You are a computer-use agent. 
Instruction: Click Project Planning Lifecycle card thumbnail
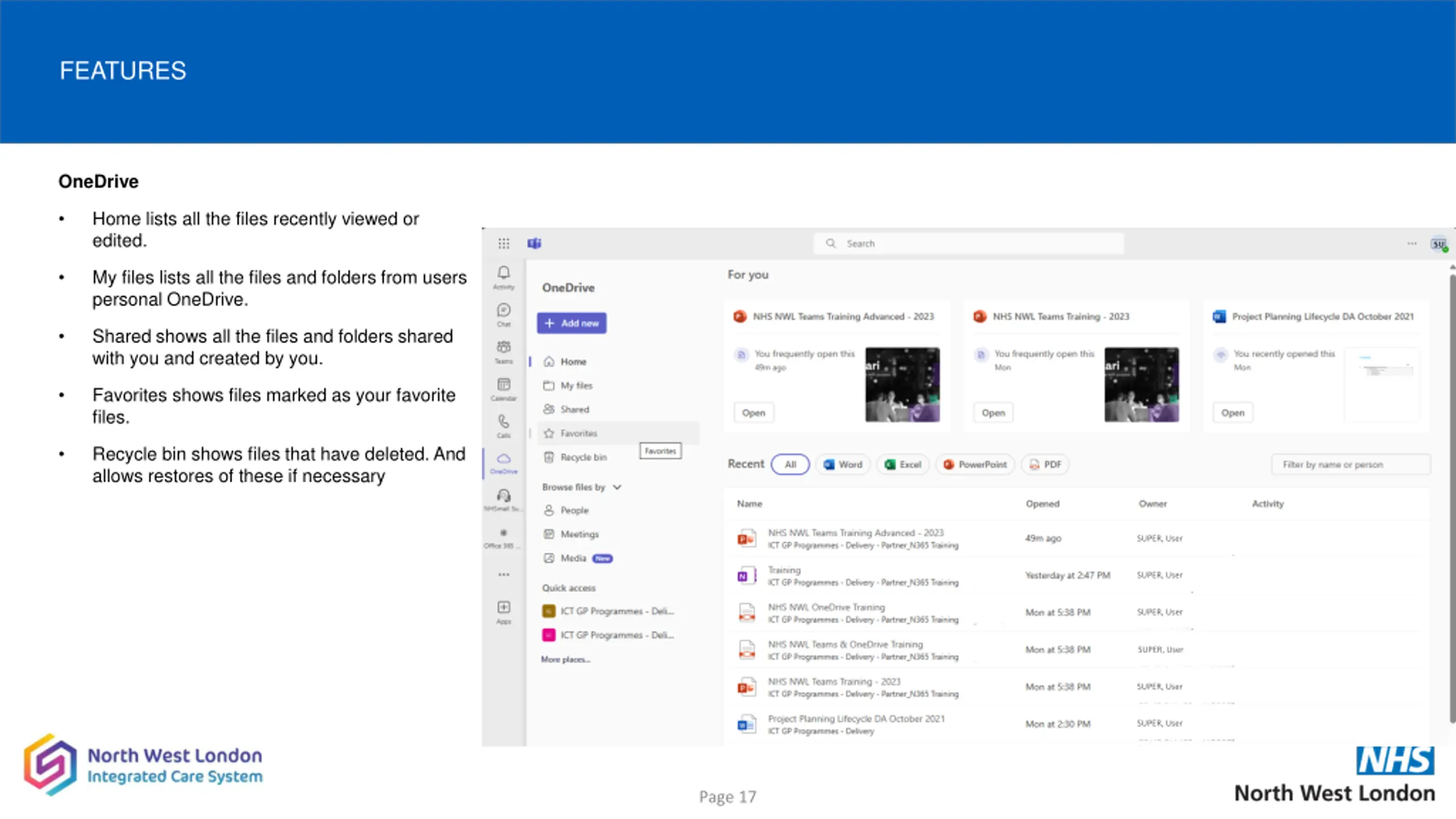click(x=1382, y=385)
